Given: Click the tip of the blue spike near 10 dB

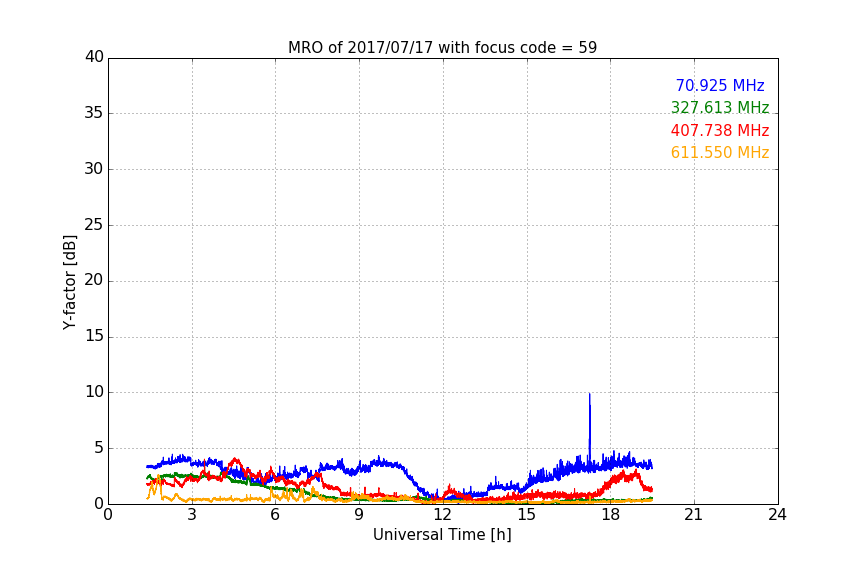Looking at the screenshot, I should 590,394.
